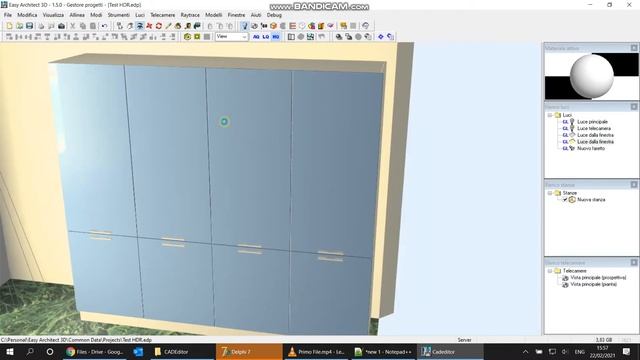
Task: Save the project with the floppy disk icon
Action: pos(29,26)
